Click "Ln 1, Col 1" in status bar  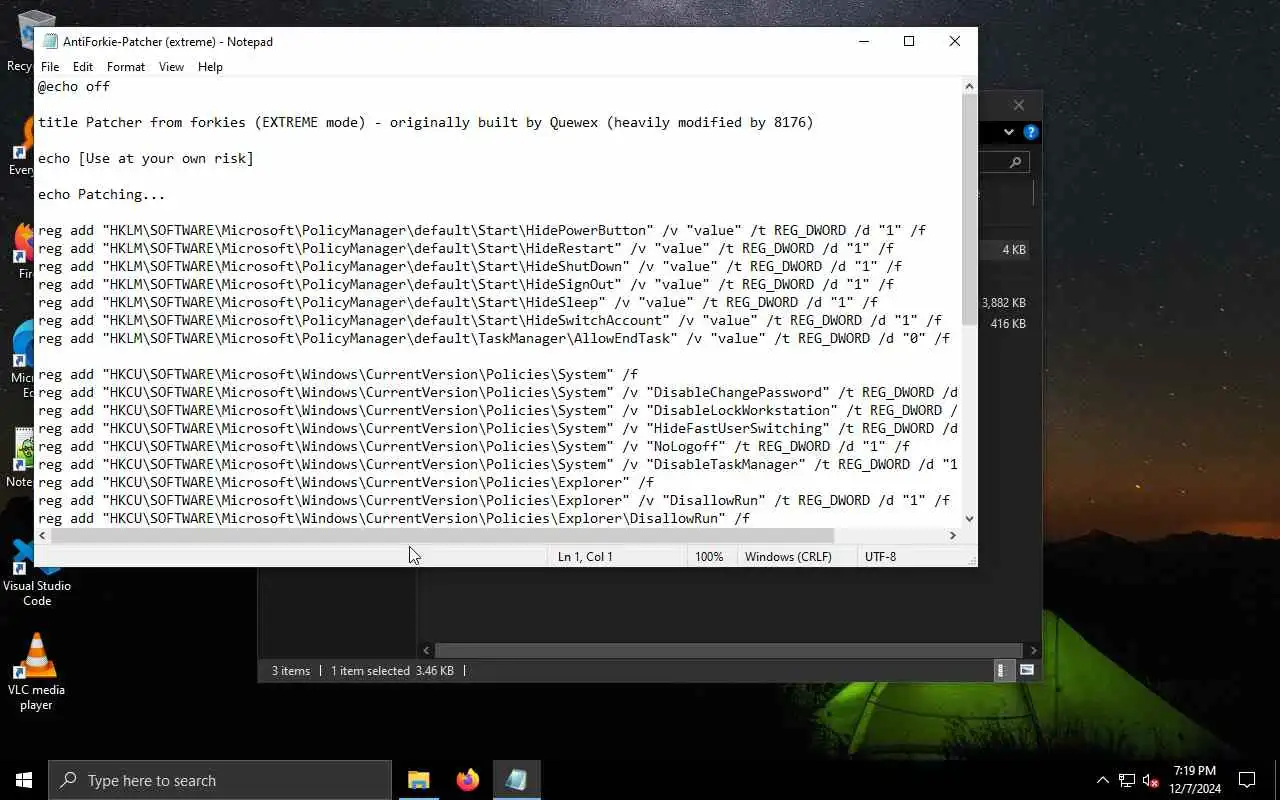(x=585, y=557)
